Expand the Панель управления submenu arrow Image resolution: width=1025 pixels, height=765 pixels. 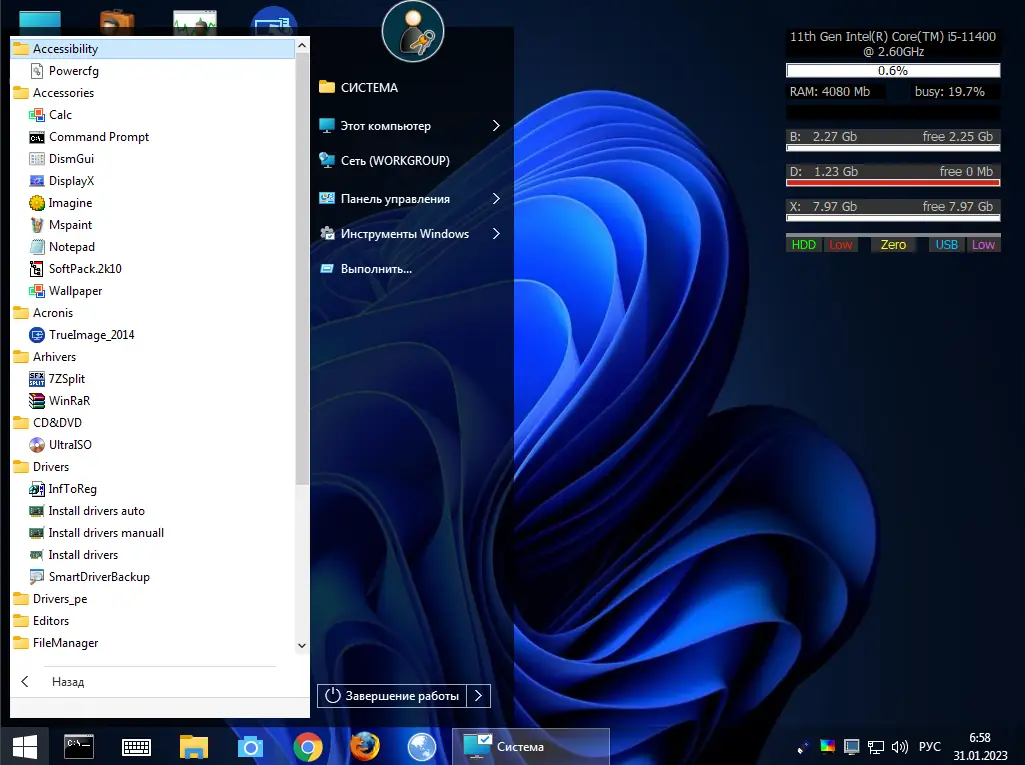pos(496,199)
